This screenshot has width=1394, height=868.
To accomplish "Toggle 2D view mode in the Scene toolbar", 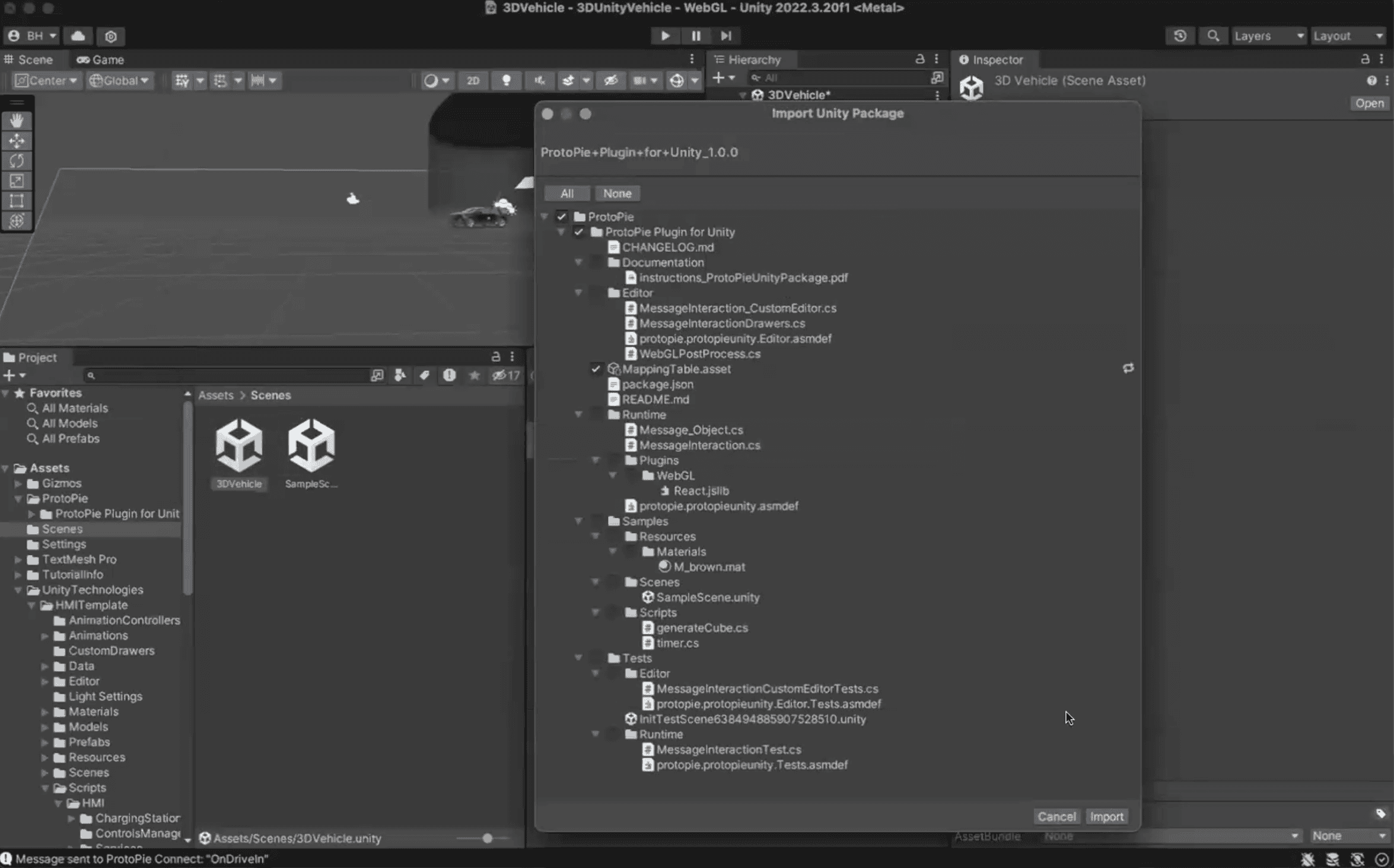I will coord(473,81).
